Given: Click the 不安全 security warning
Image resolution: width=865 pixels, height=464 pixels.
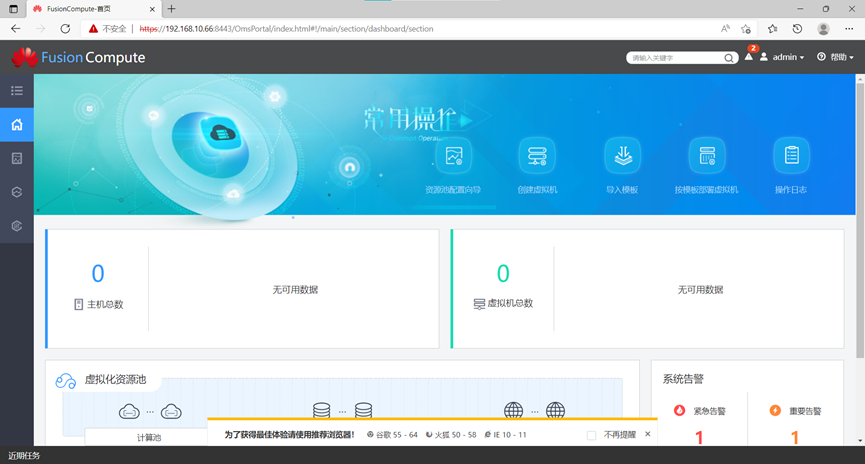Looking at the screenshot, I should pyautogui.click(x=108, y=29).
